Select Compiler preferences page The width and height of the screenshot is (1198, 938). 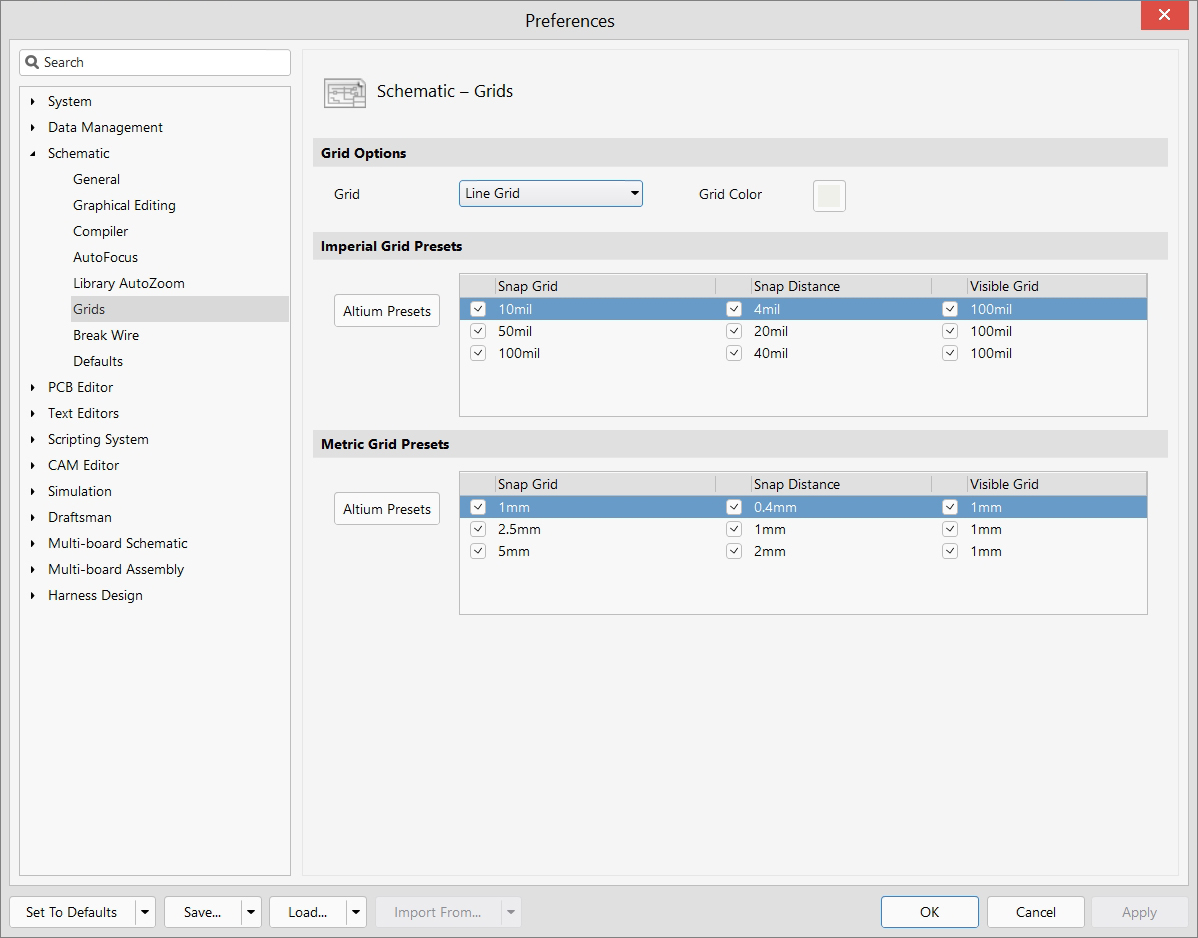[x=101, y=231]
